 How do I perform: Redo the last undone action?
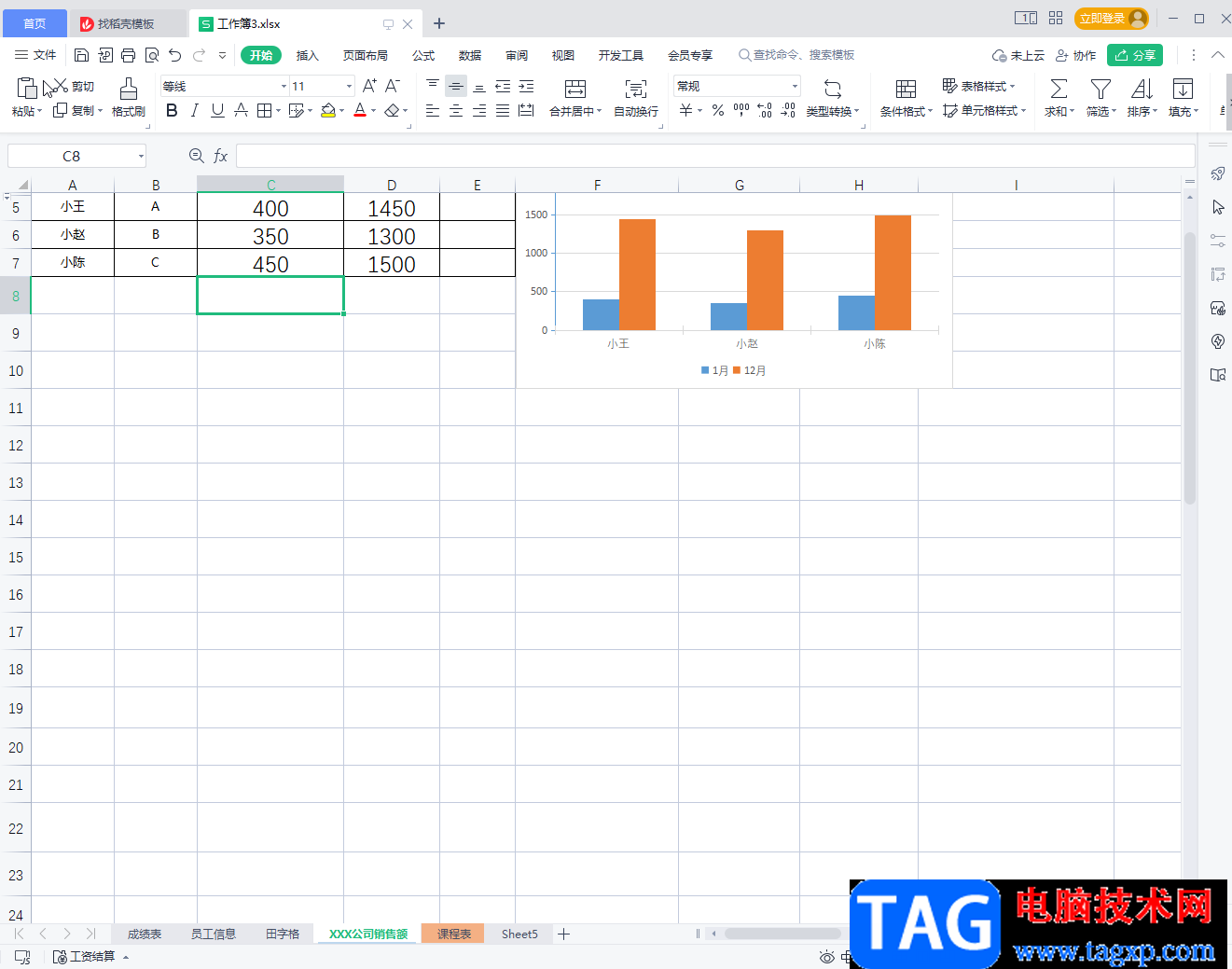199,55
